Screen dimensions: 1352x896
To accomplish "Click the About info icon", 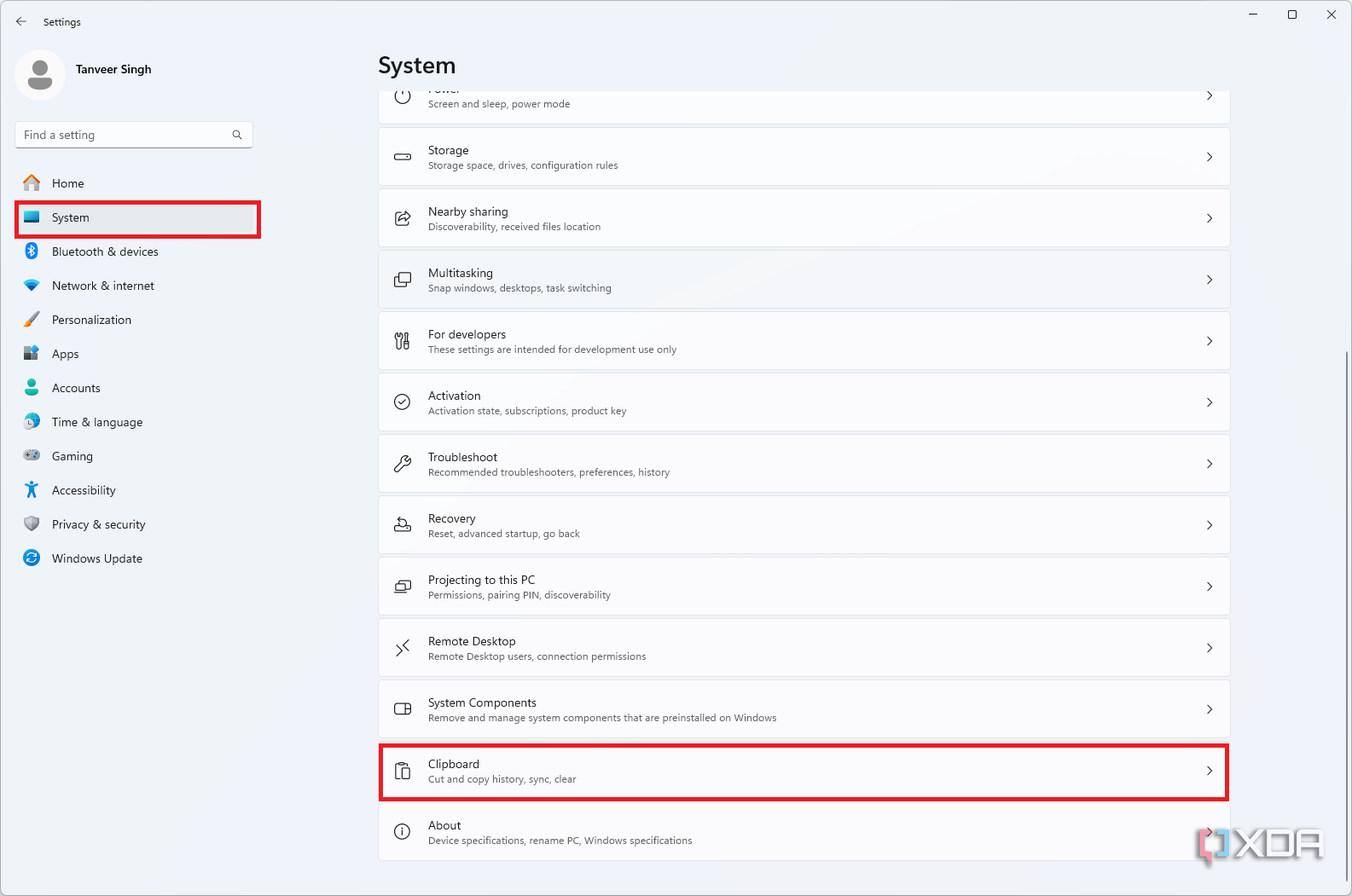I will 403,832.
